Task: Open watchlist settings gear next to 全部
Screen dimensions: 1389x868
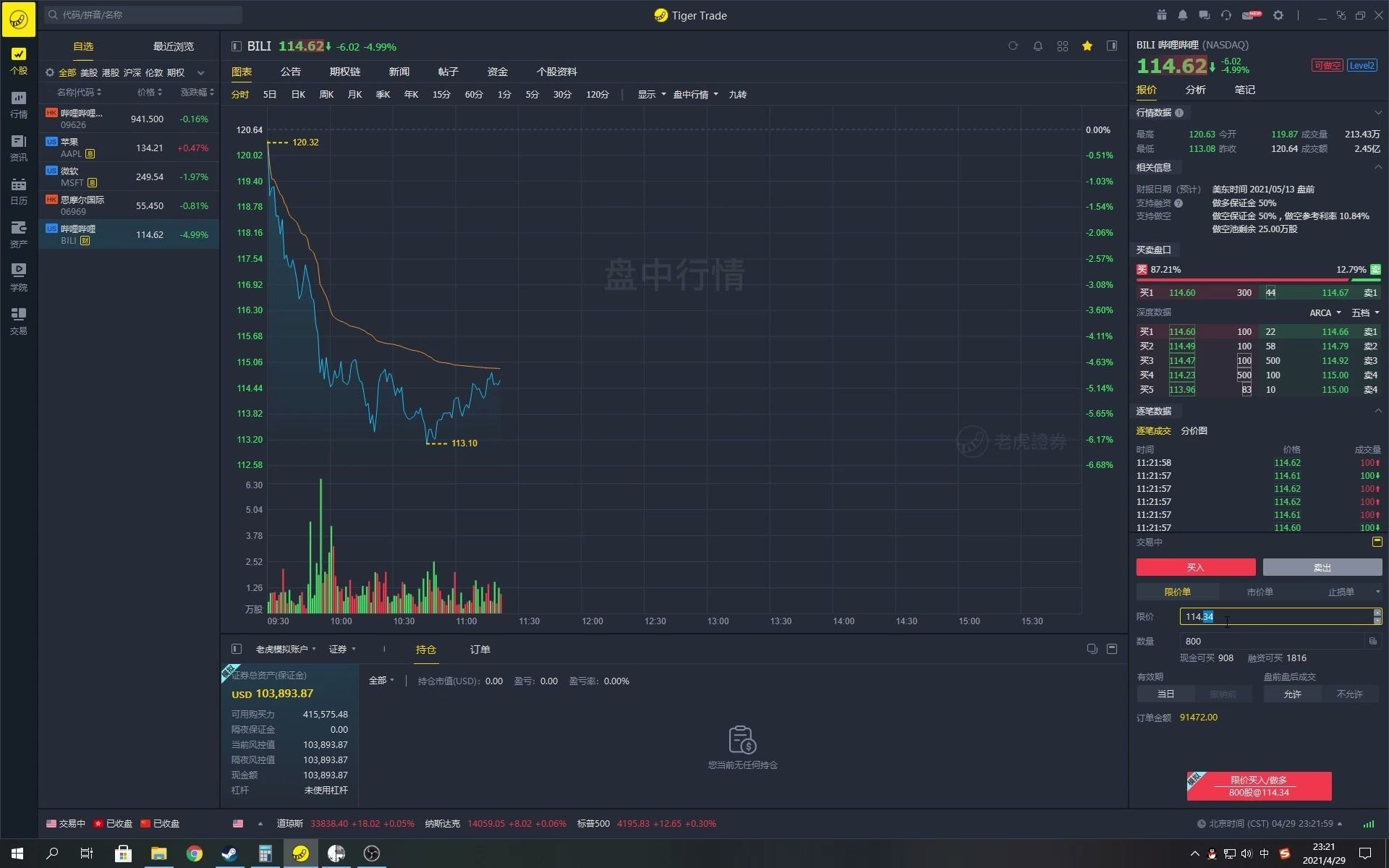Action: (50, 72)
